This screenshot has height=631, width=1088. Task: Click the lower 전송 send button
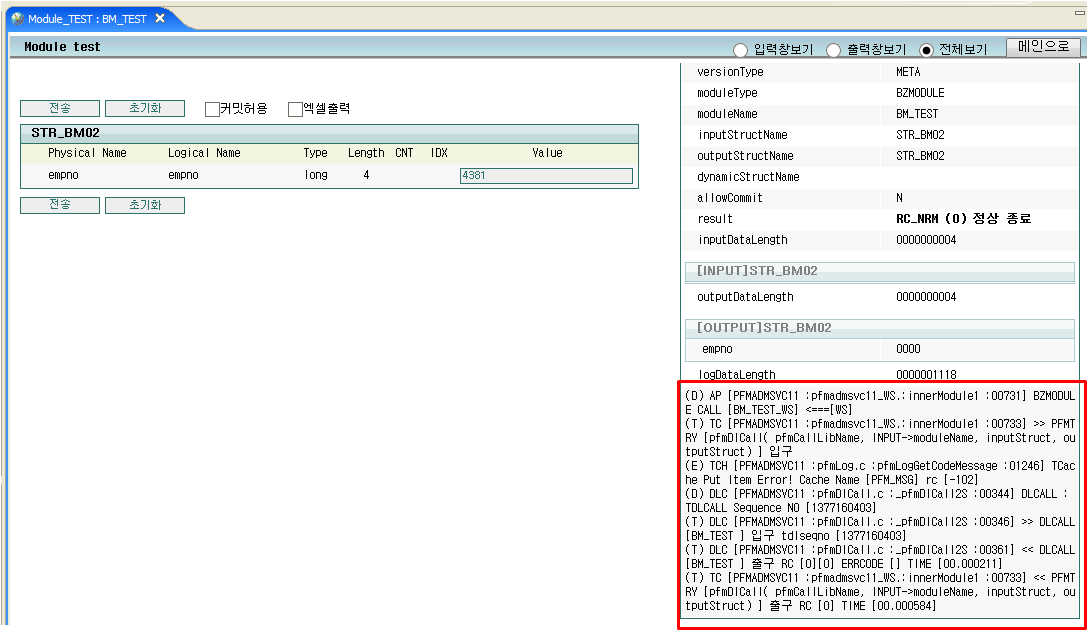click(59, 204)
